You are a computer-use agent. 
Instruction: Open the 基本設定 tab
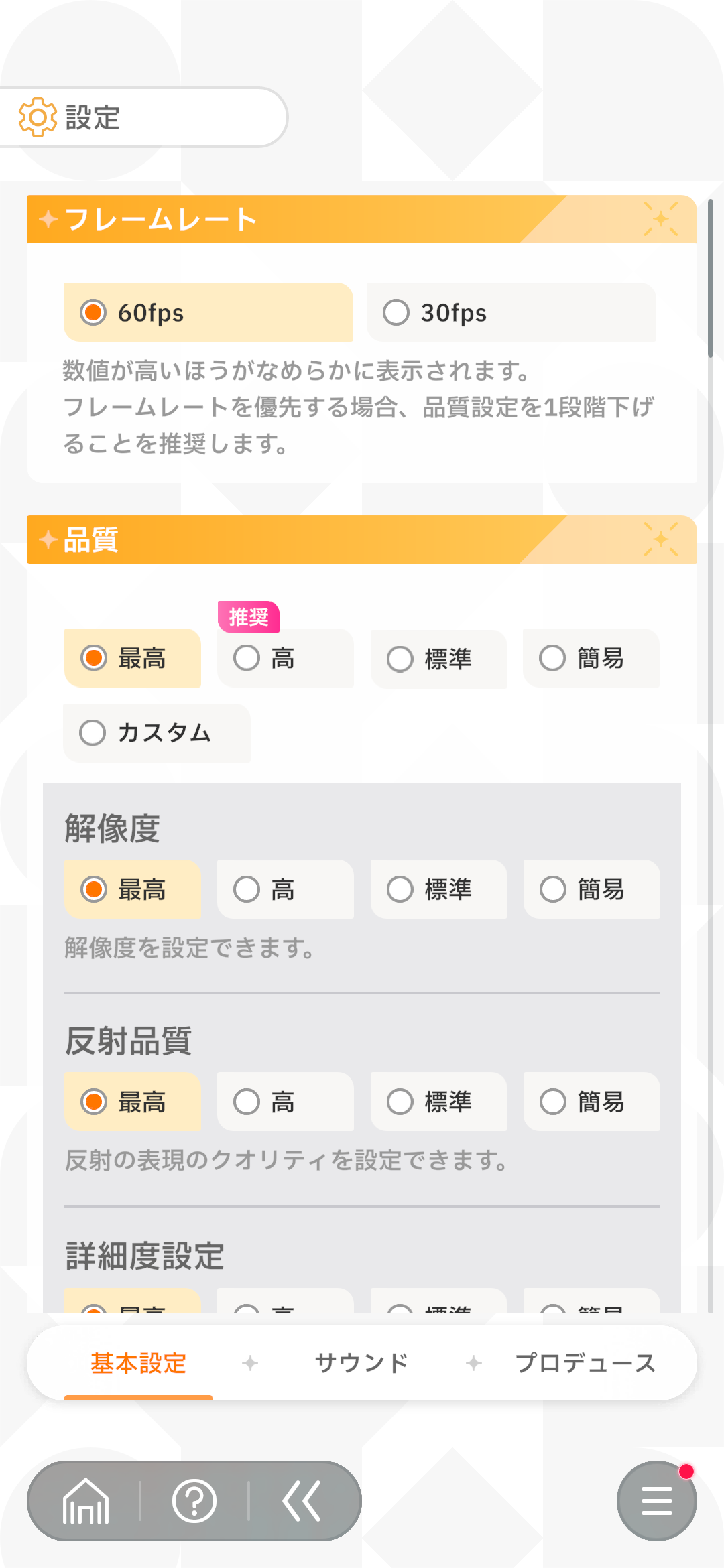[x=138, y=1363]
